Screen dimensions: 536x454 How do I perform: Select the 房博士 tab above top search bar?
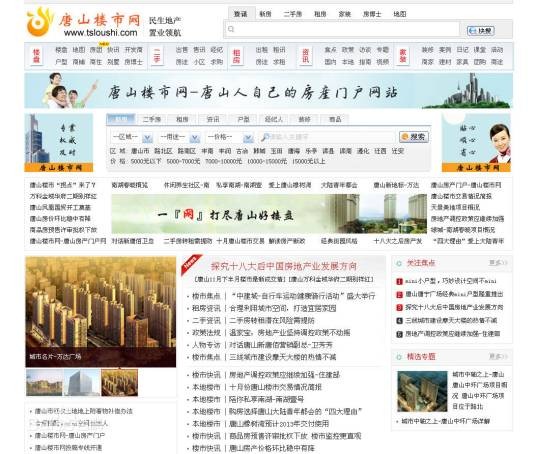pyautogui.click(x=372, y=14)
